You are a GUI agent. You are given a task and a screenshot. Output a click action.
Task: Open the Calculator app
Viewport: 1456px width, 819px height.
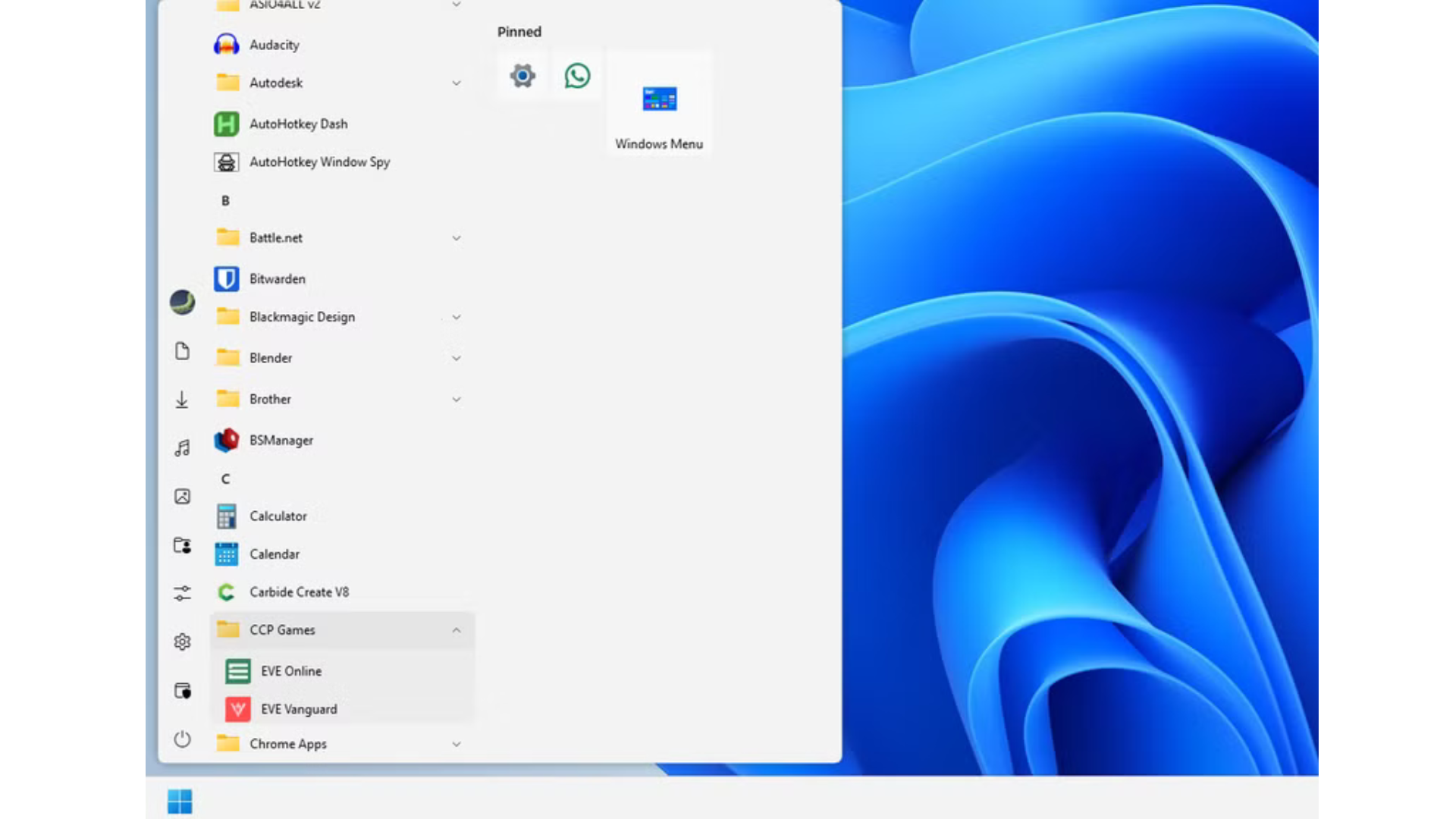[278, 516]
